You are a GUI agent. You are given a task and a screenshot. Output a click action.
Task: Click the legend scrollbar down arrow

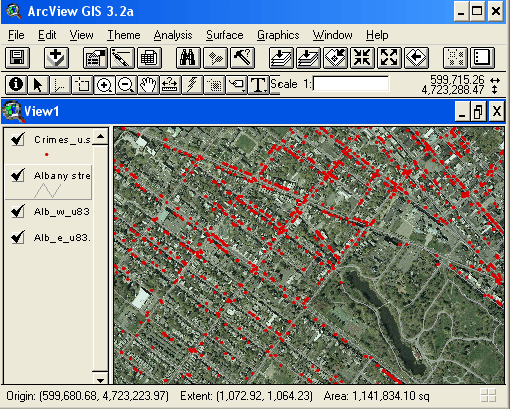click(x=100, y=379)
